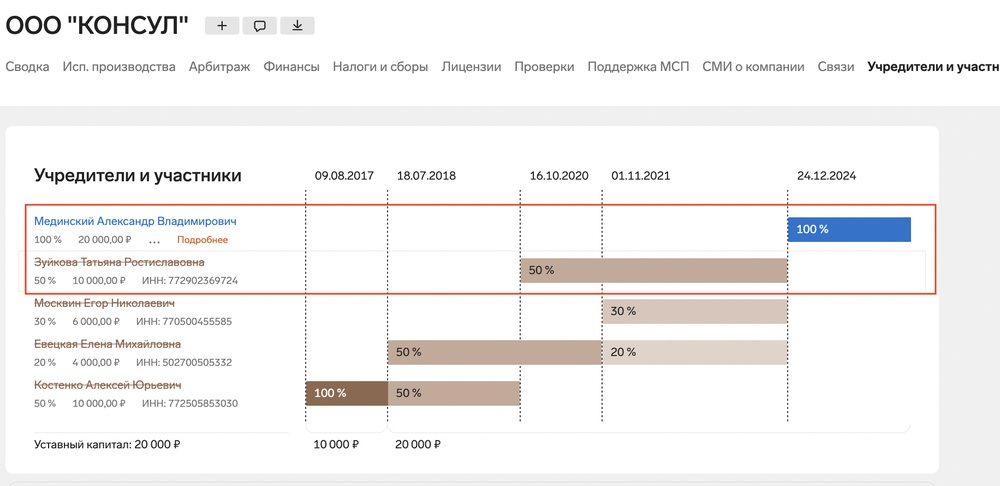Screen dimensions: 1000x486
Task: Click the download icon button
Action: pyautogui.click(x=297, y=26)
